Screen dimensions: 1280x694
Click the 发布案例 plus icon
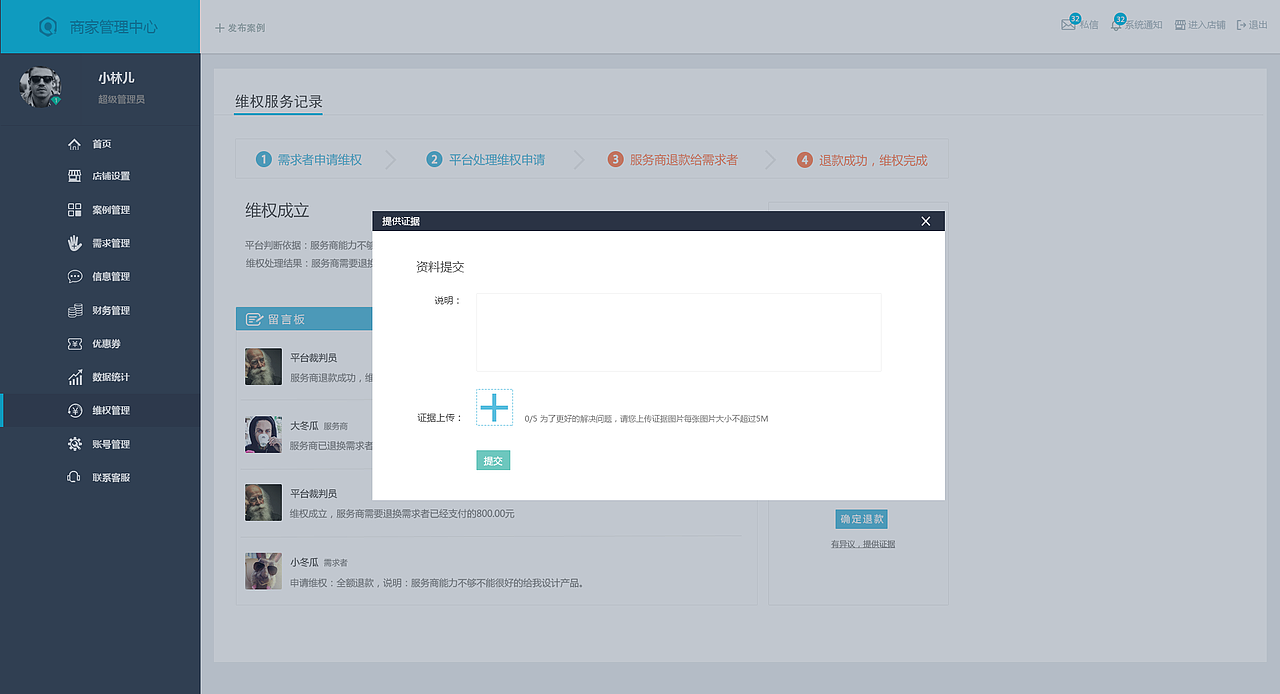point(220,28)
